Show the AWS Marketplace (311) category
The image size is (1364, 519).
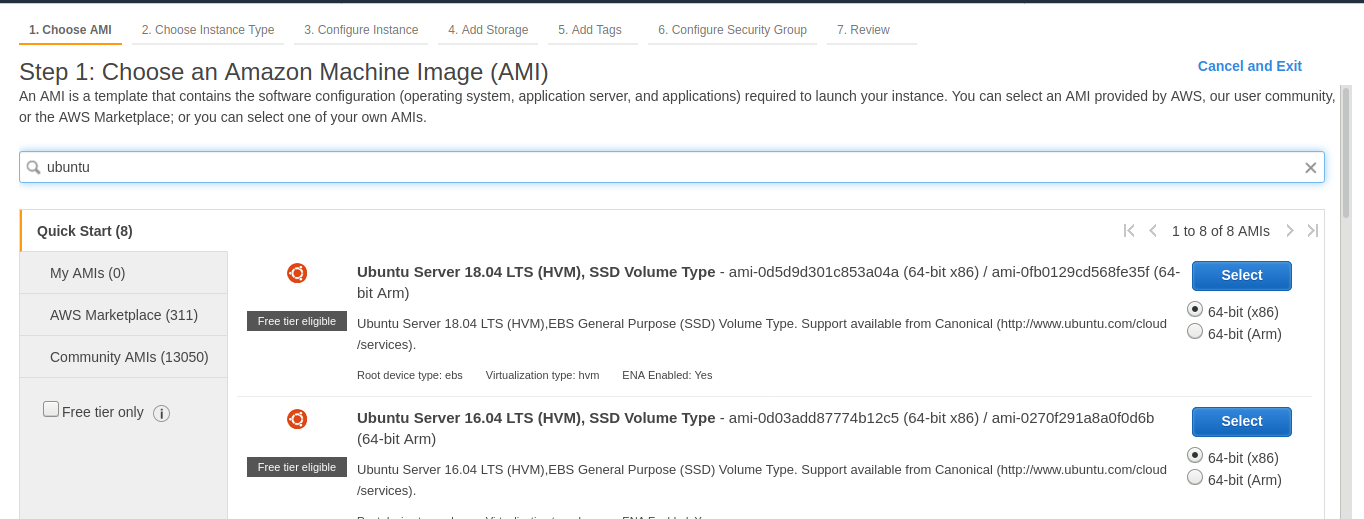coord(124,315)
